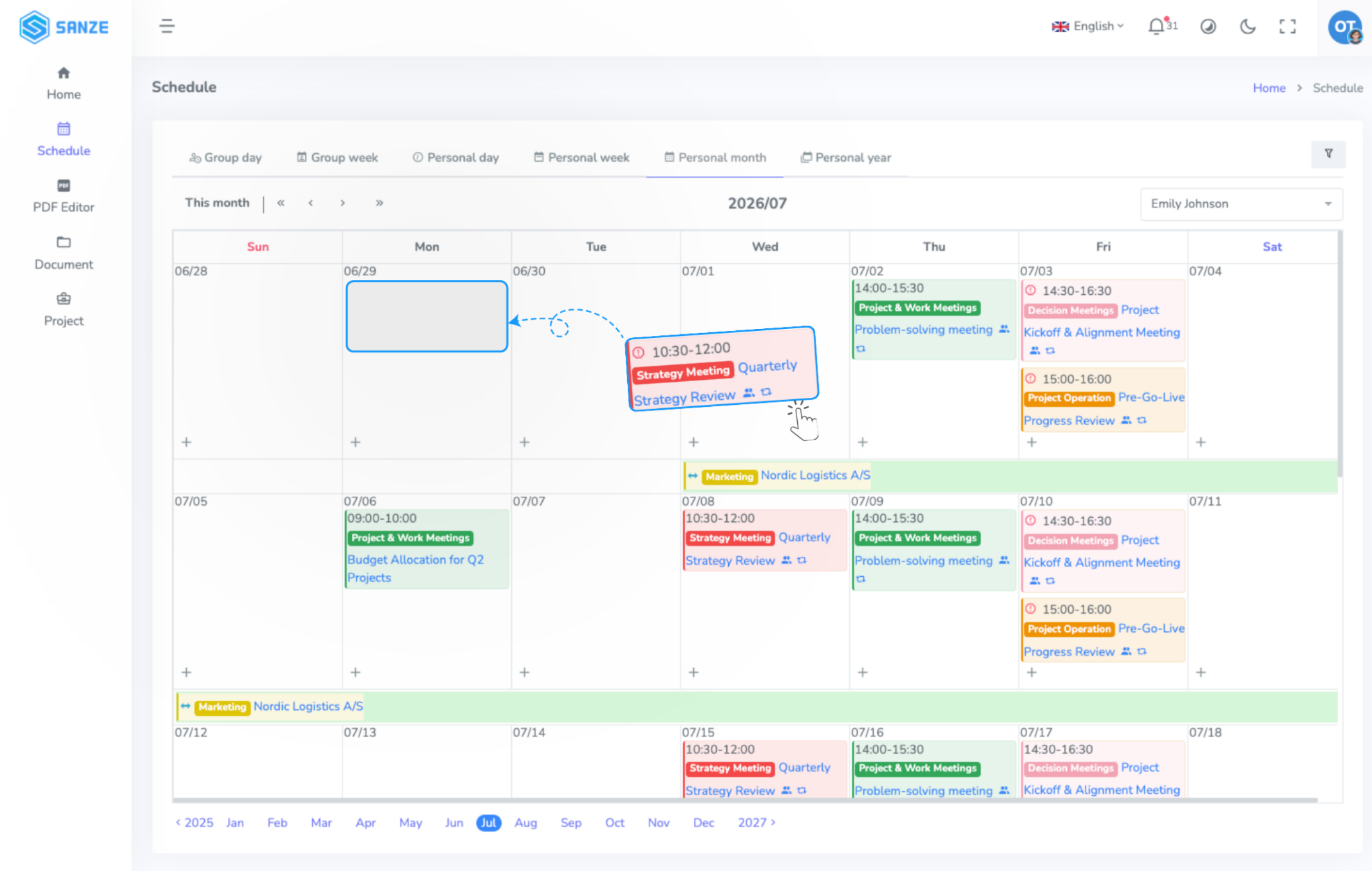The image size is (1372, 871).
Task: Switch to Personal week tab
Action: (582, 158)
